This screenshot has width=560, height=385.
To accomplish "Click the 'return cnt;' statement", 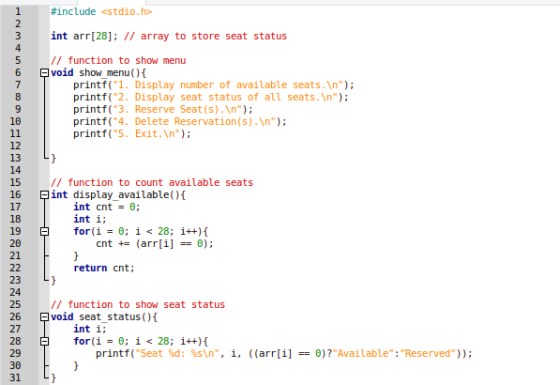I will [104, 268].
